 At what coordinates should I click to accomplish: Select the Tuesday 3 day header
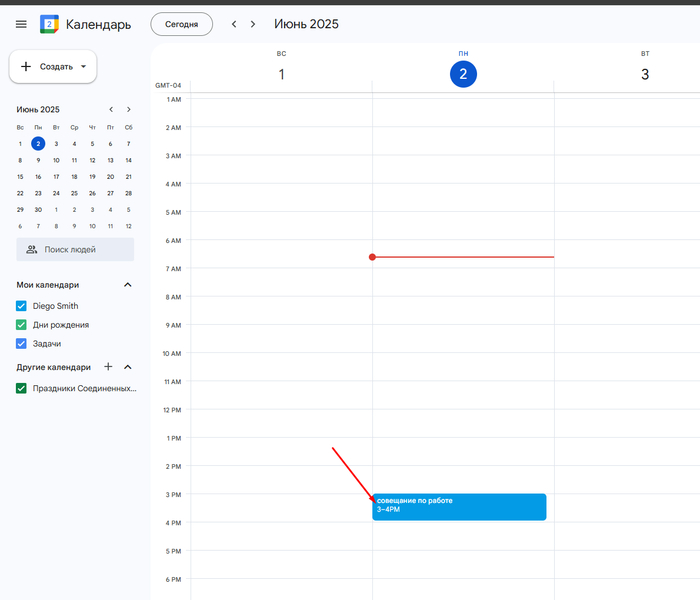(645, 74)
